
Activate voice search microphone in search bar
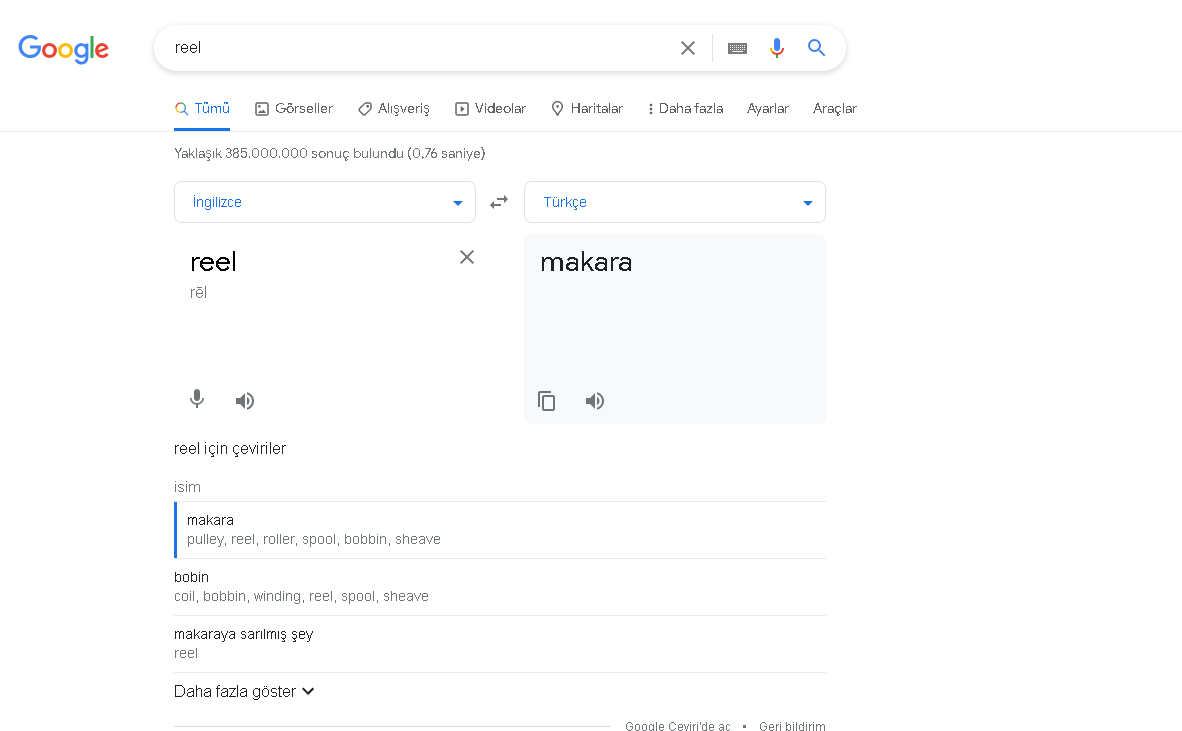(777, 47)
